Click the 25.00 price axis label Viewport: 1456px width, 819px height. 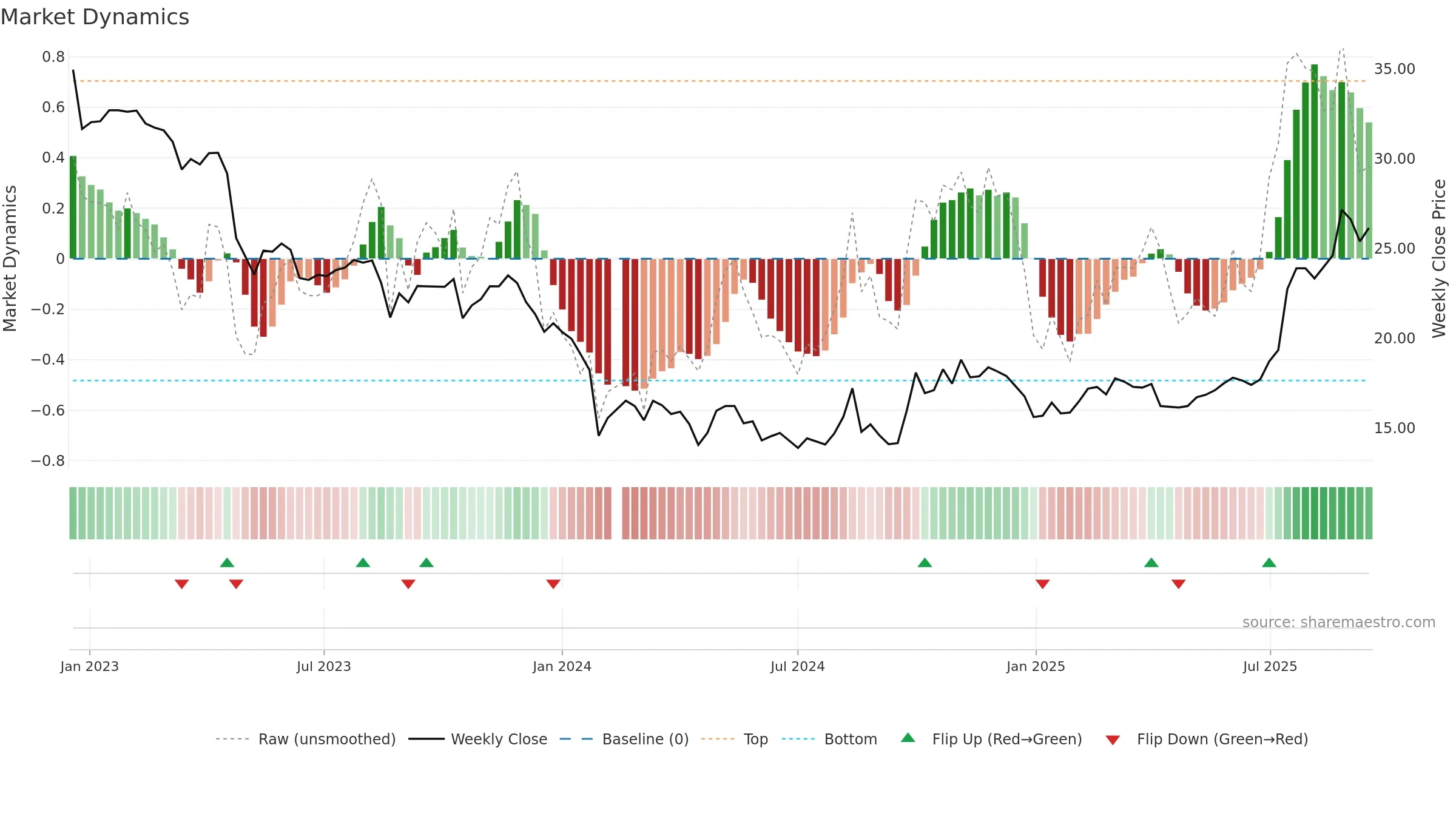click(x=1395, y=249)
